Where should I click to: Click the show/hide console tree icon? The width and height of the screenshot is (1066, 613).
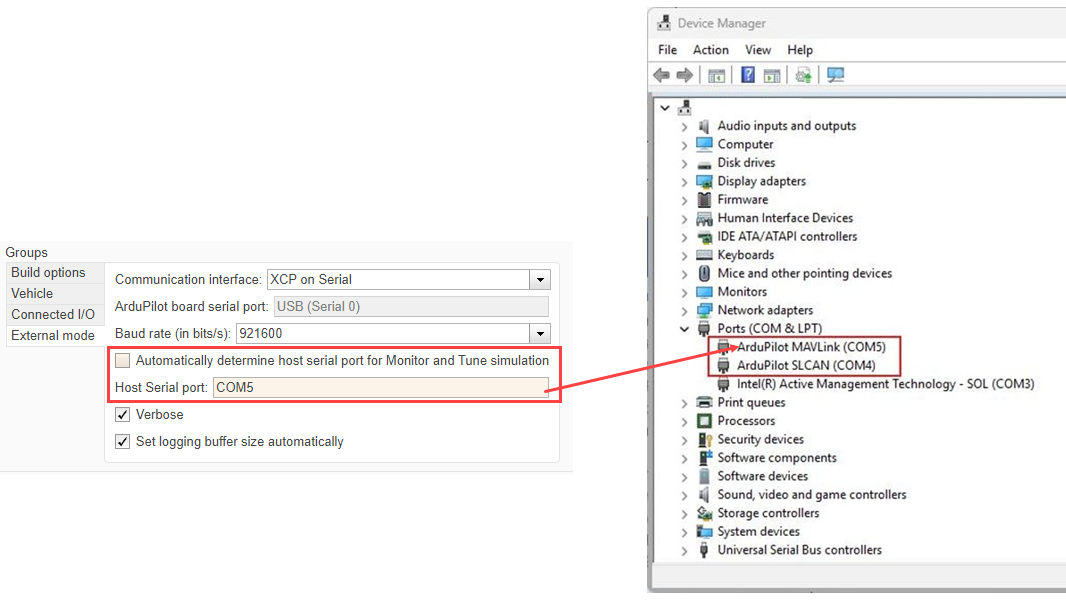pyautogui.click(x=716, y=75)
